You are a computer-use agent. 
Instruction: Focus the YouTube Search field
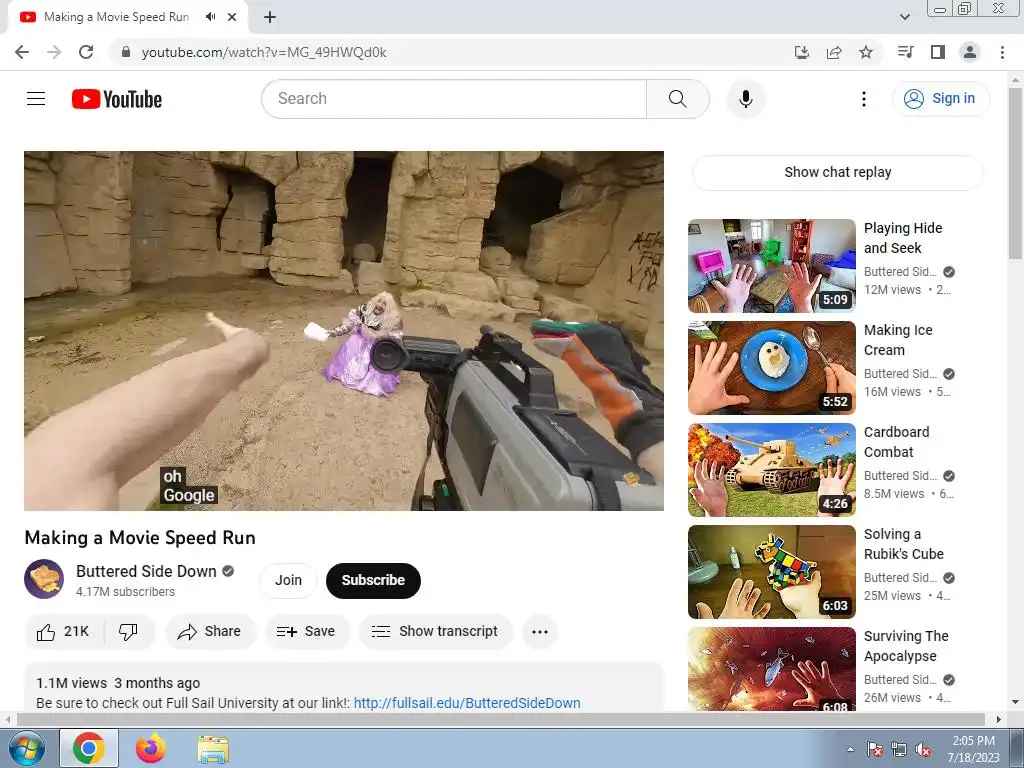pyautogui.click(x=455, y=99)
